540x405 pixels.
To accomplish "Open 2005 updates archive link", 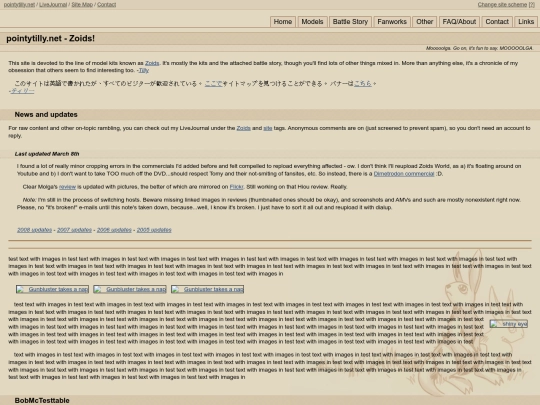I will click(x=154, y=230).
